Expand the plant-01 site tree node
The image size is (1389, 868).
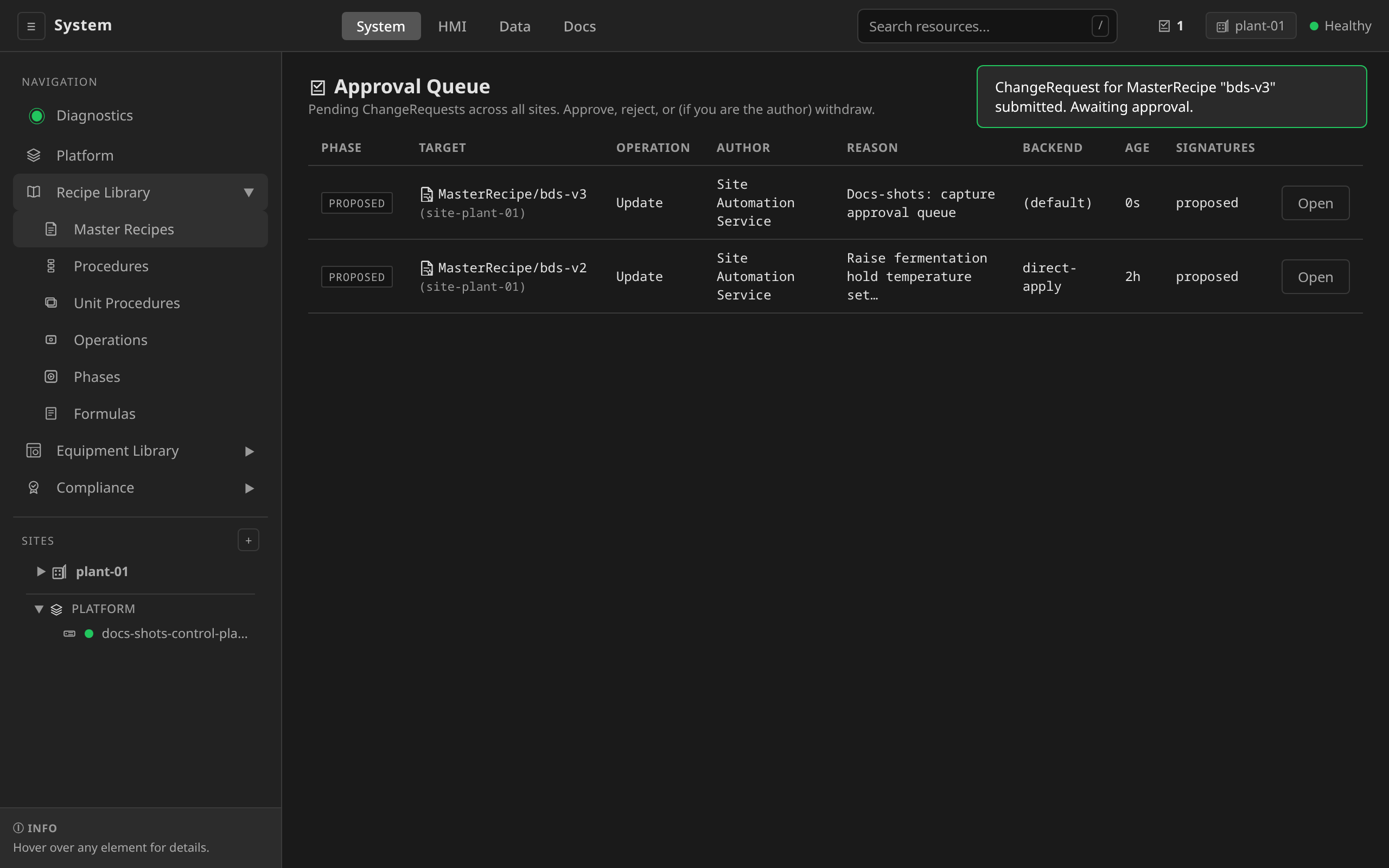[41, 571]
